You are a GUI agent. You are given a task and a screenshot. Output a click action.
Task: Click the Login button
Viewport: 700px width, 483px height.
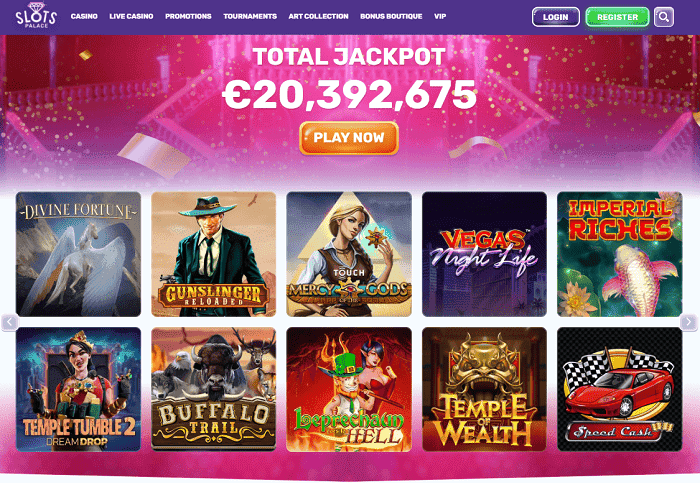pyautogui.click(x=556, y=17)
